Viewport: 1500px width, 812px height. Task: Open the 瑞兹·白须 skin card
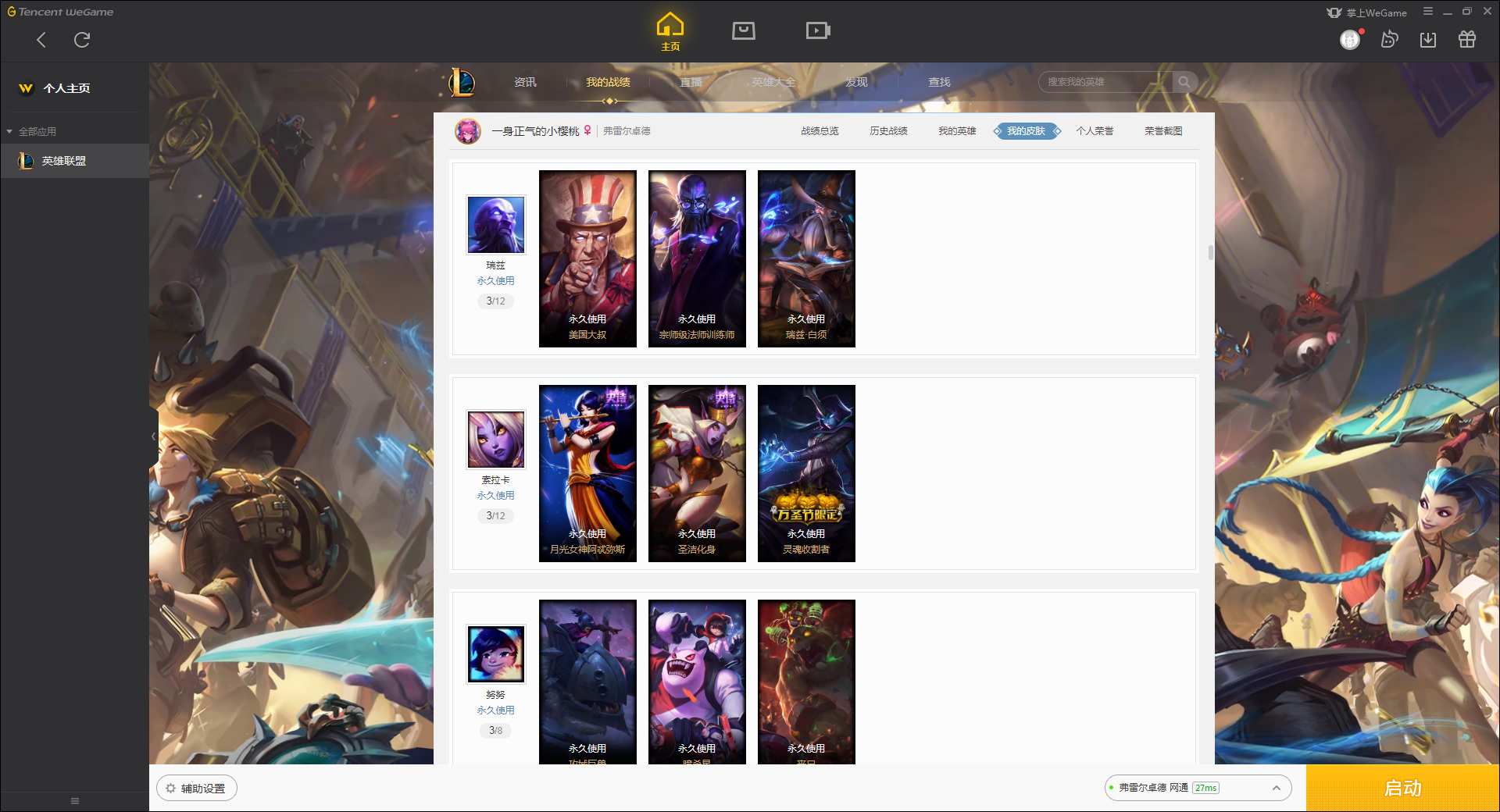tap(806, 258)
